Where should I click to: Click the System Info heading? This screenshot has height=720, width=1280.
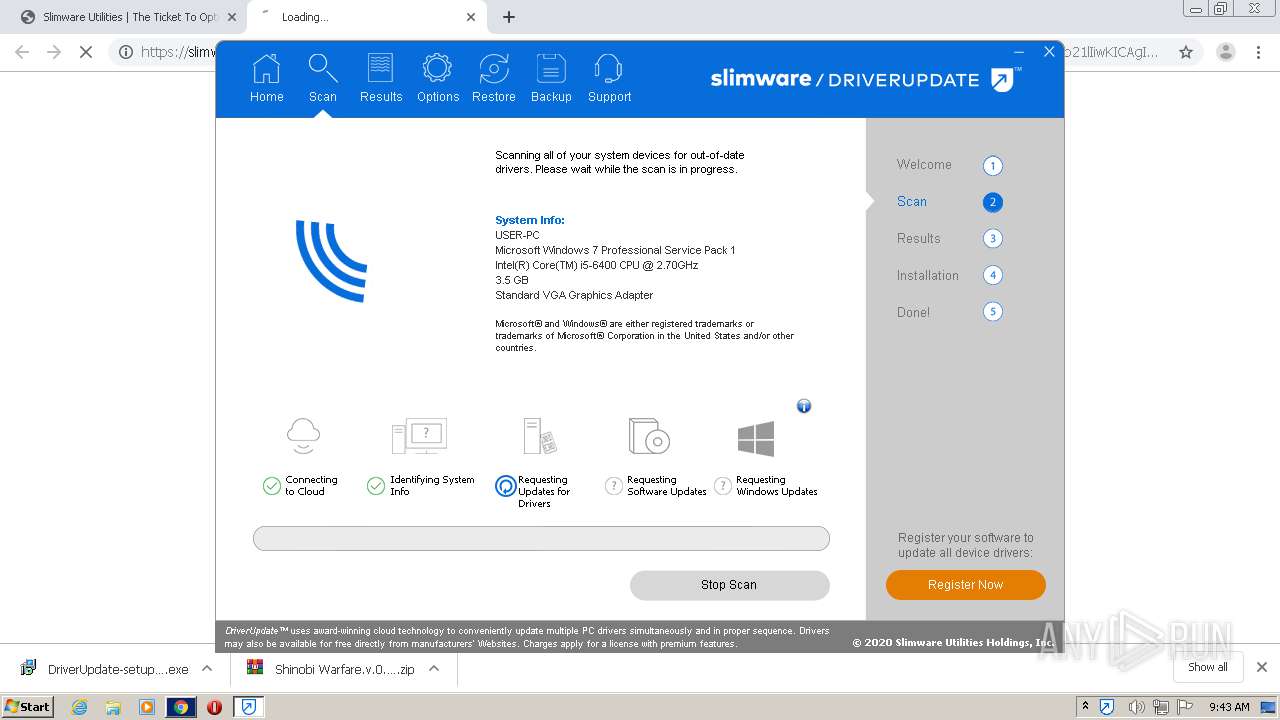point(530,220)
